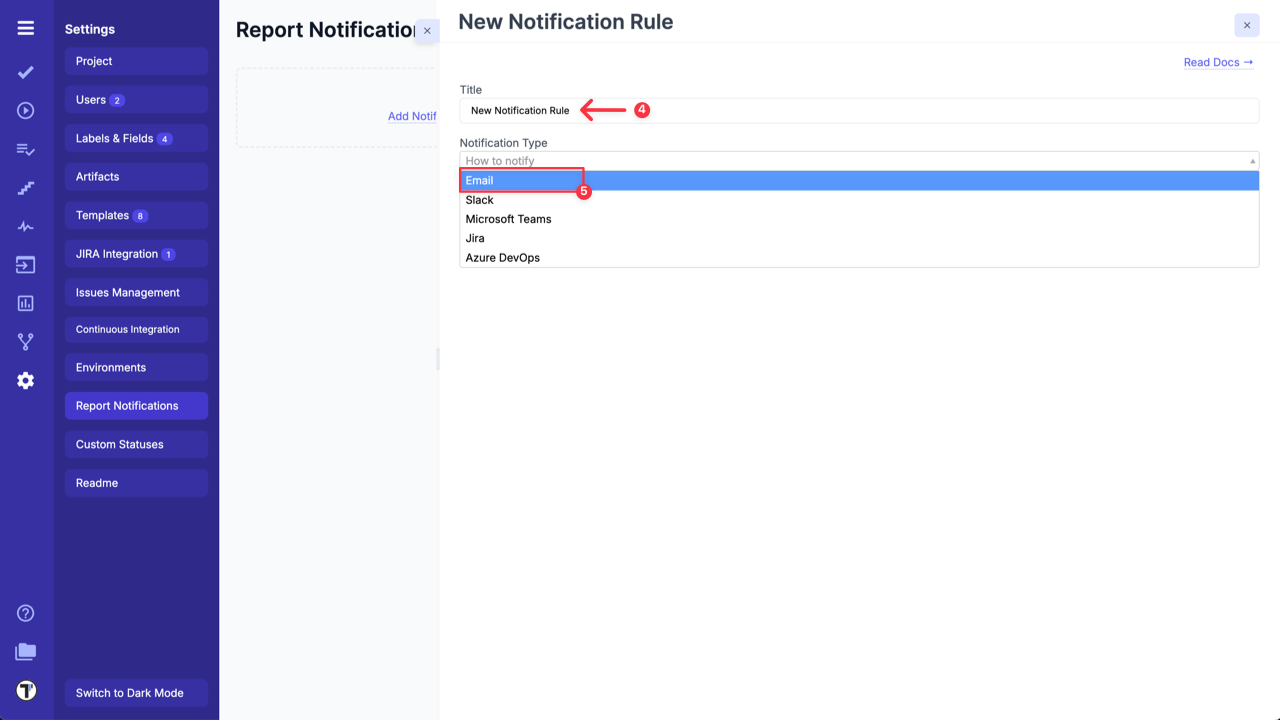1280x720 pixels.
Task: Click the Projects folder icon
Action: [25, 651]
